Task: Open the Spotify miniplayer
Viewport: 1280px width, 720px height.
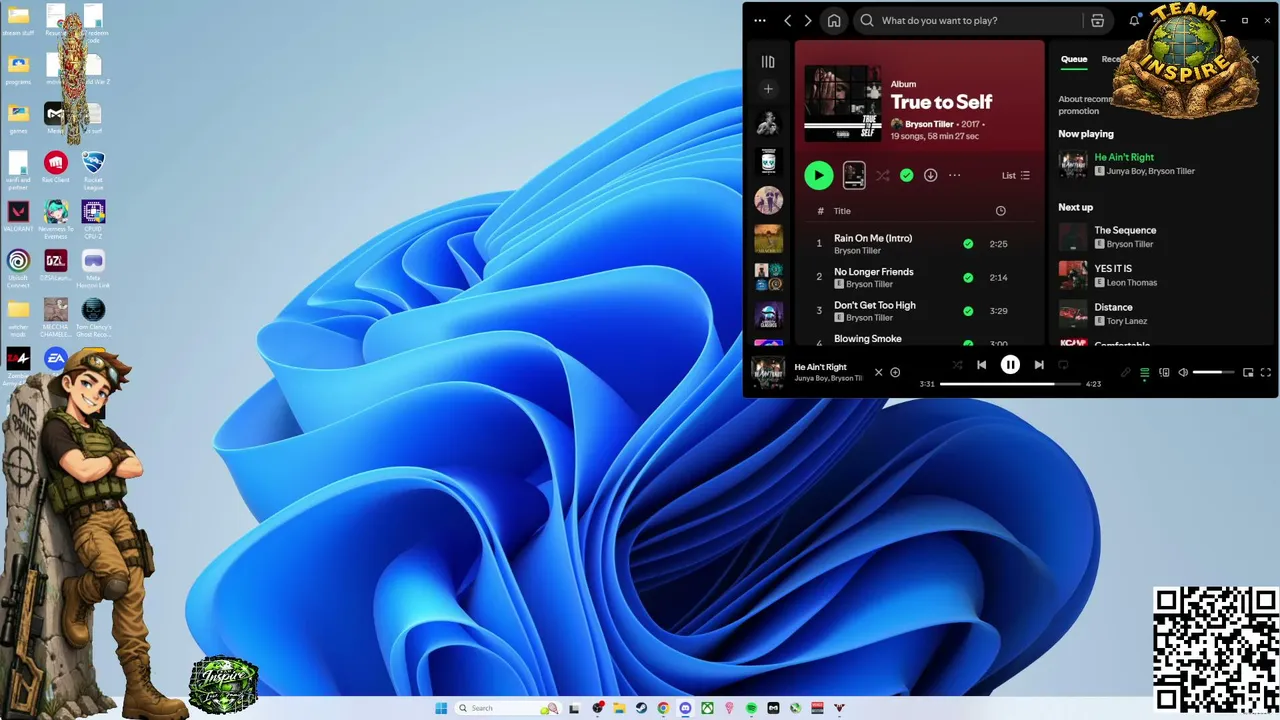Action: (1248, 372)
